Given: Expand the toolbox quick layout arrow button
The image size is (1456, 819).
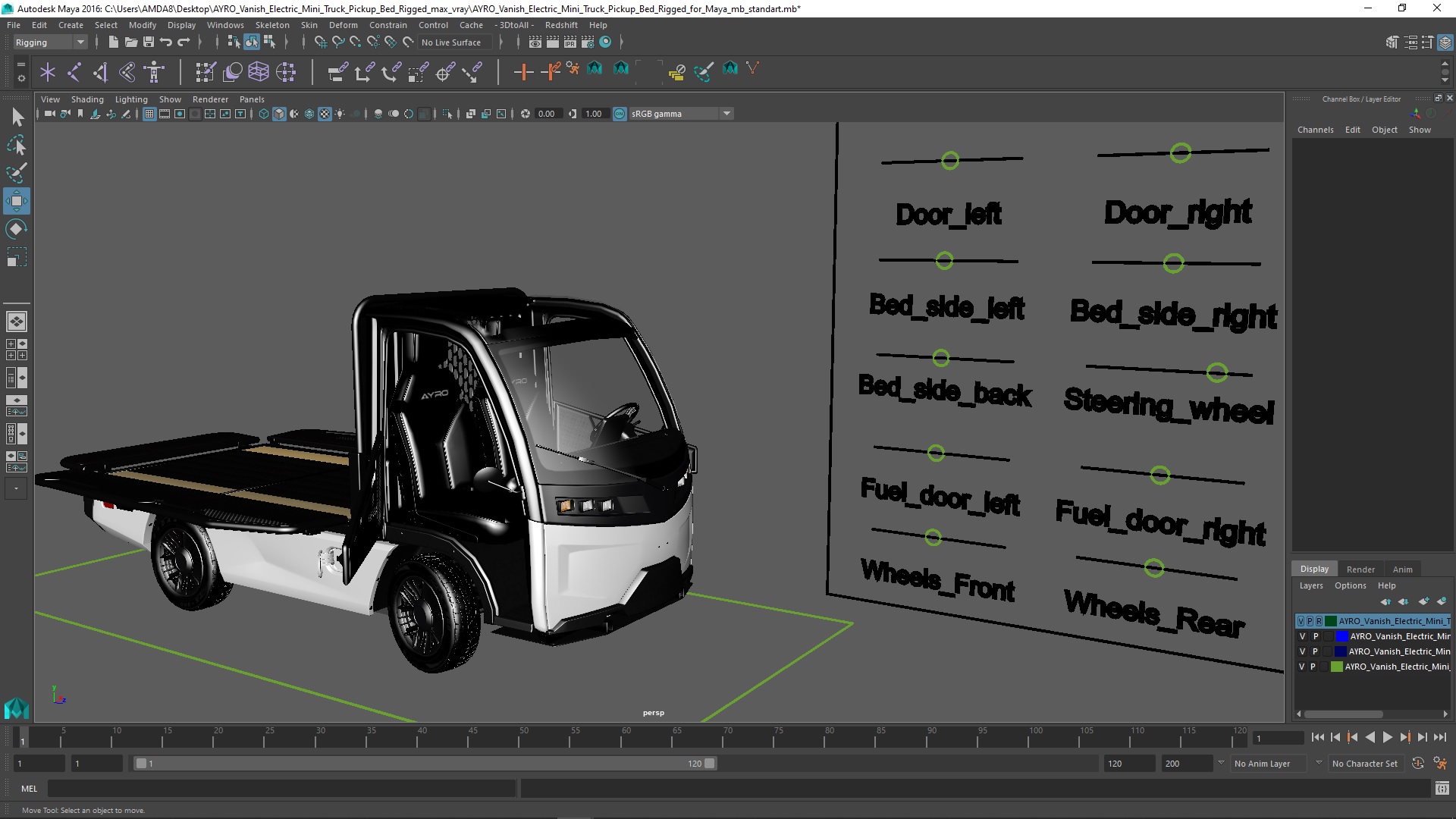Looking at the screenshot, I should click(16, 489).
